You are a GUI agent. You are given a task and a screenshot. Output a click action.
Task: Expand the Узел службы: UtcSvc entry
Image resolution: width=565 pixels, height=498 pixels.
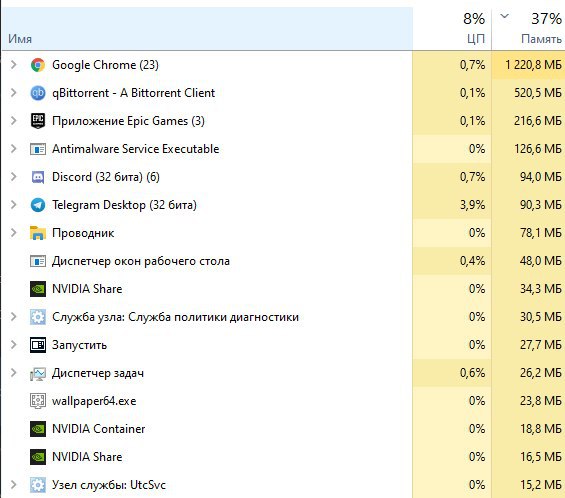(x=14, y=485)
